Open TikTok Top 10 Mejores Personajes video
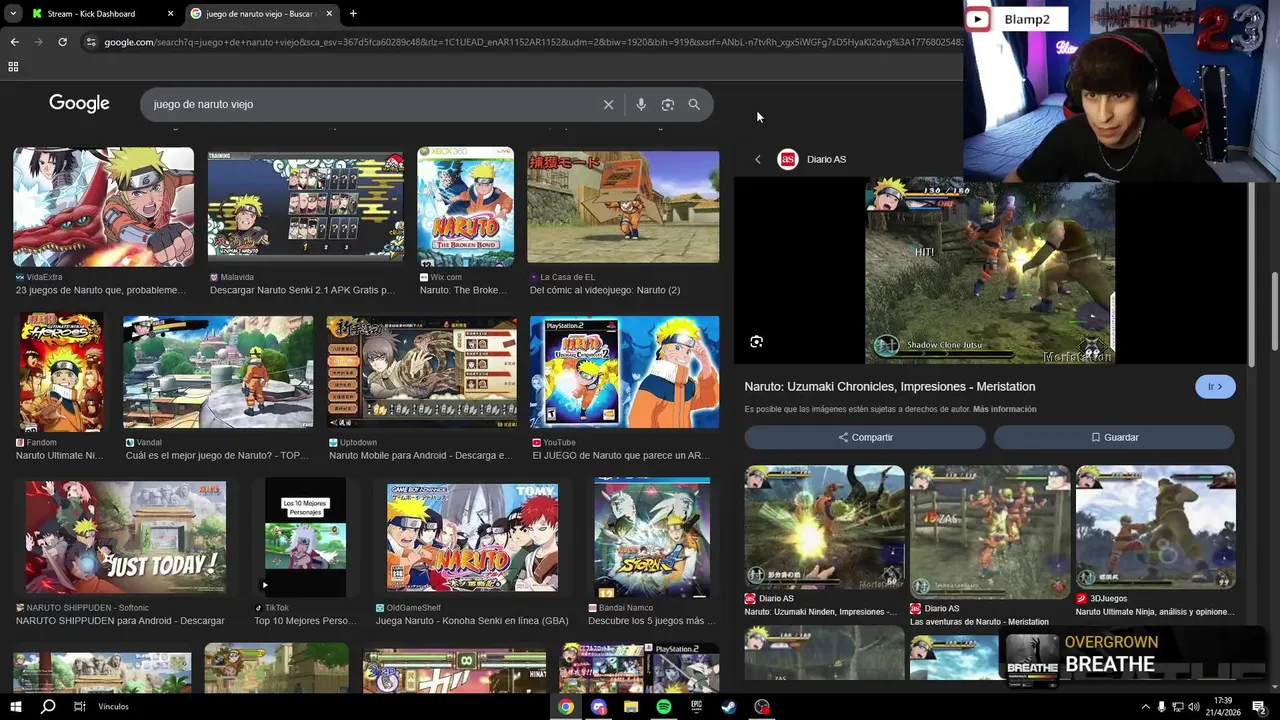1280x720 pixels. [x=305, y=538]
